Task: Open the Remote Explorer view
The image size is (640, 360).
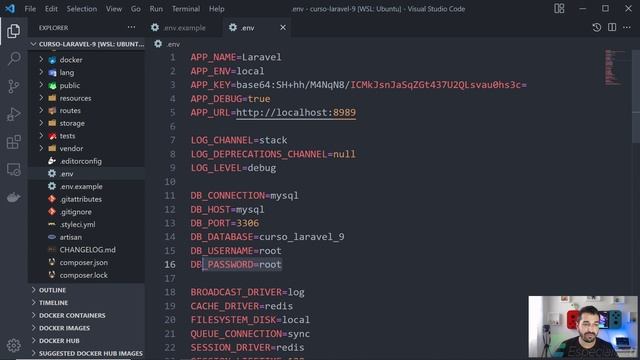Action: point(13,170)
